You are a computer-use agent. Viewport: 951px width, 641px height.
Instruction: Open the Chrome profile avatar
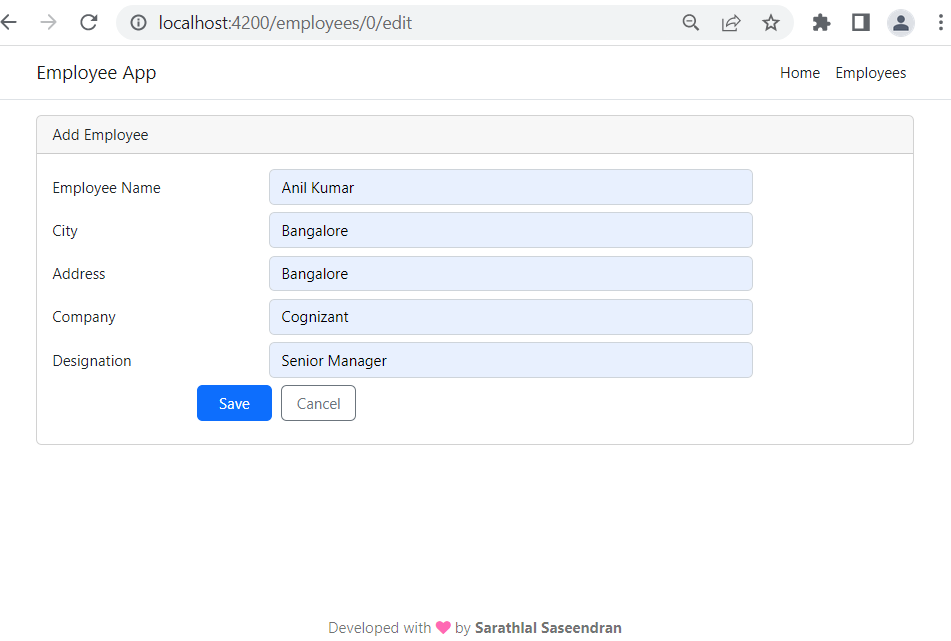[900, 23]
